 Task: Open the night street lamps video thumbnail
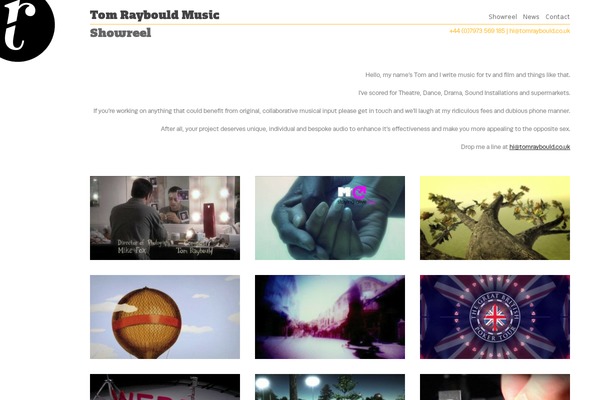[330, 387]
